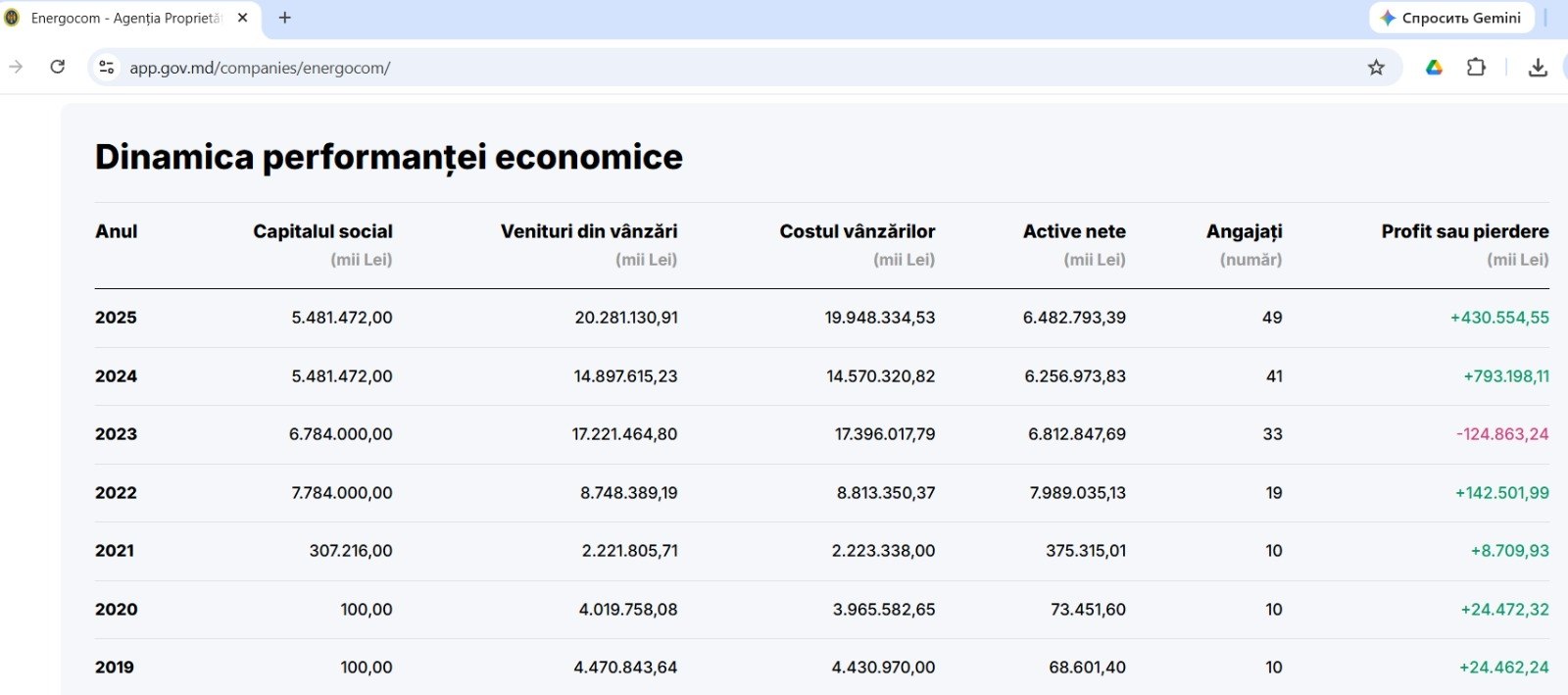
Task: Click net assets value 6.812.847,69
Action: (x=1077, y=434)
